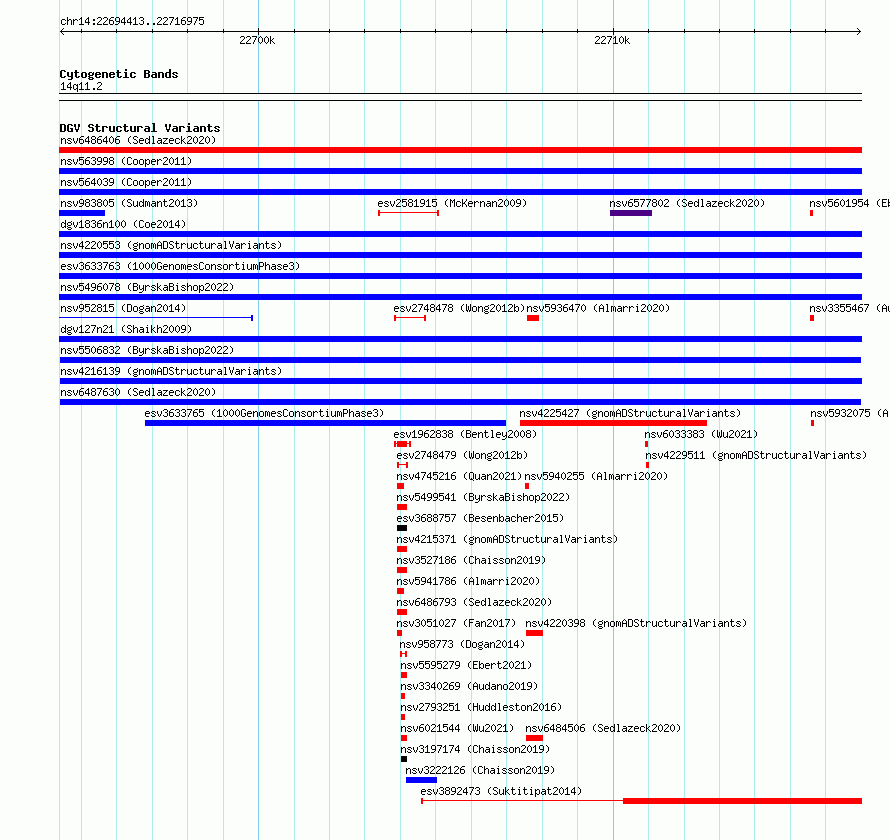Select nsv6487630 (Sedlazeck2020) label

(138, 392)
